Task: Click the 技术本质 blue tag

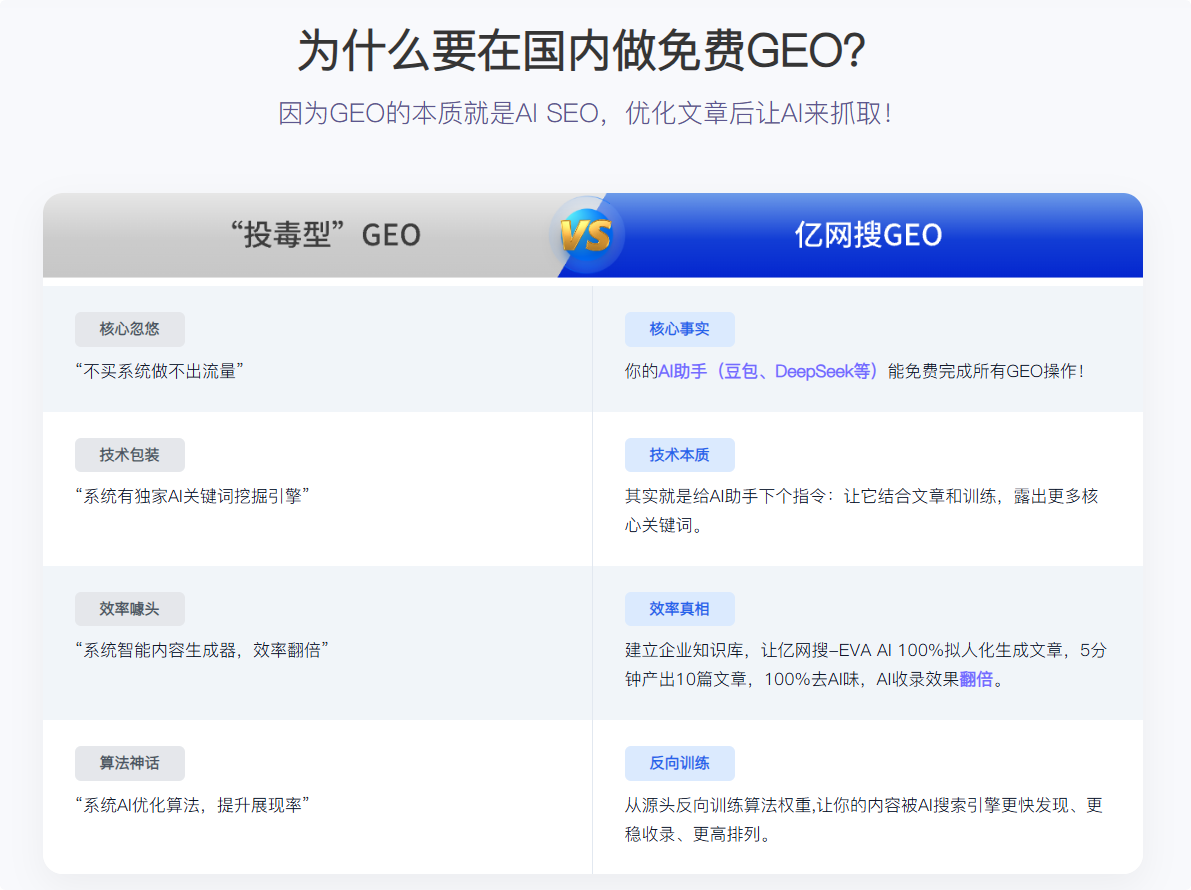Action: (679, 455)
